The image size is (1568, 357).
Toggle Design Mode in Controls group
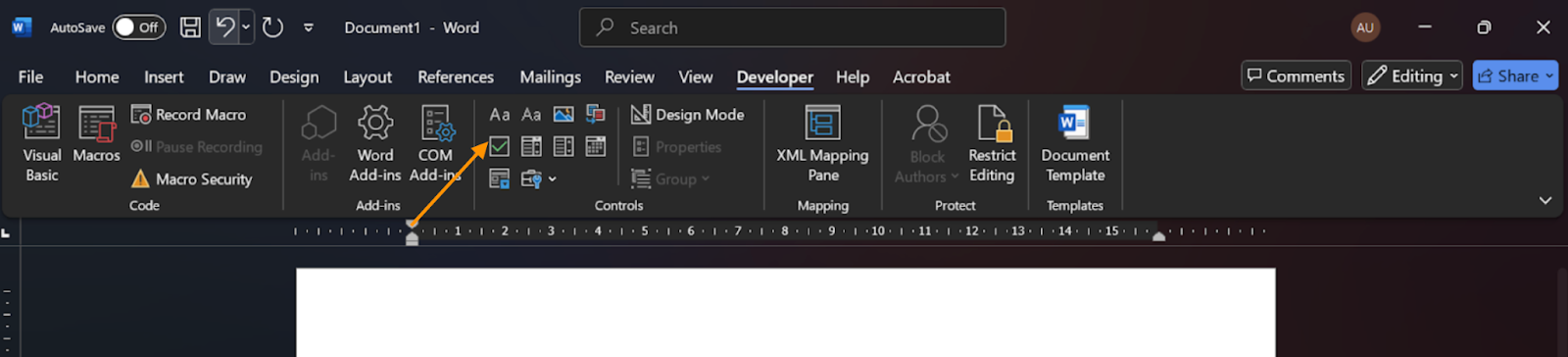point(688,115)
